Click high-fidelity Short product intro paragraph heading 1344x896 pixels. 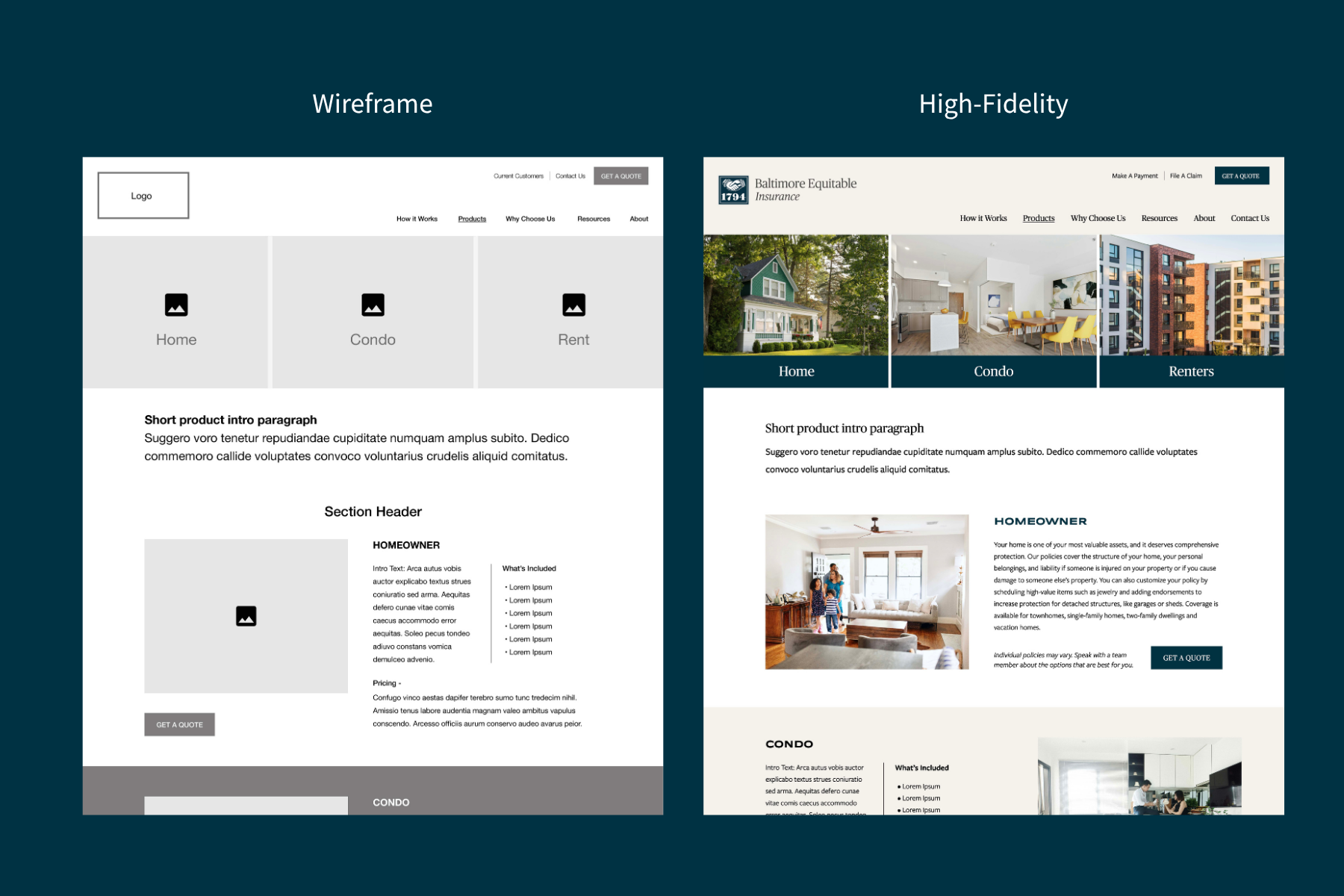point(844,429)
